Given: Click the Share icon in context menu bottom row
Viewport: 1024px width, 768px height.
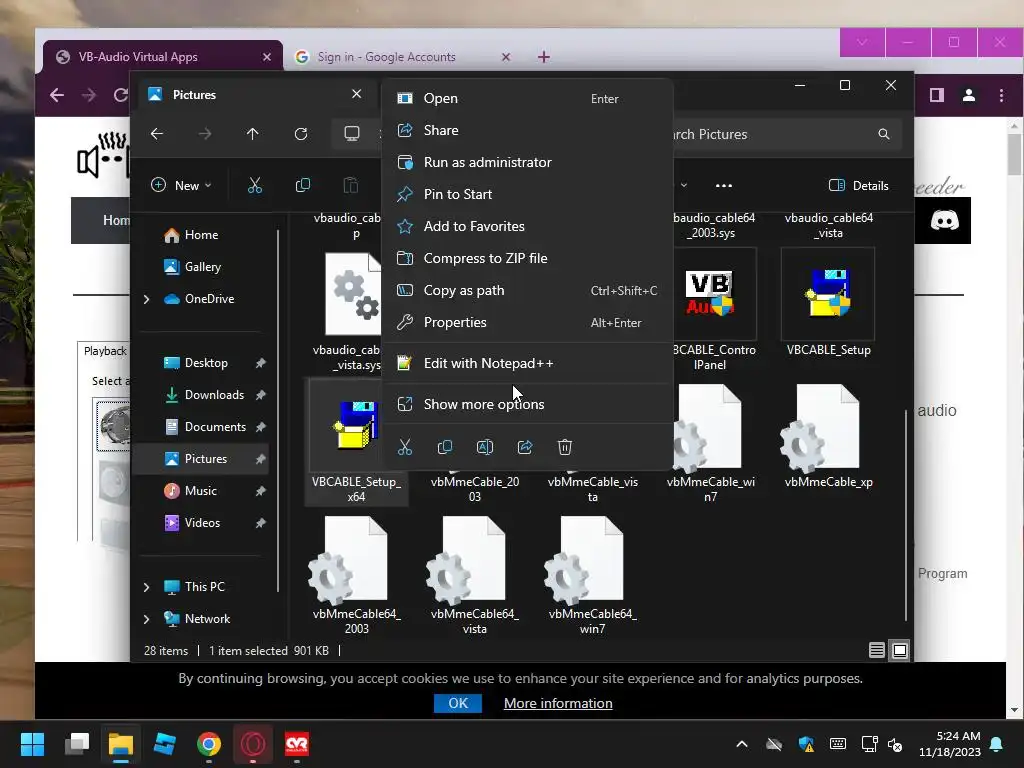Looking at the screenshot, I should click(x=525, y=447).
